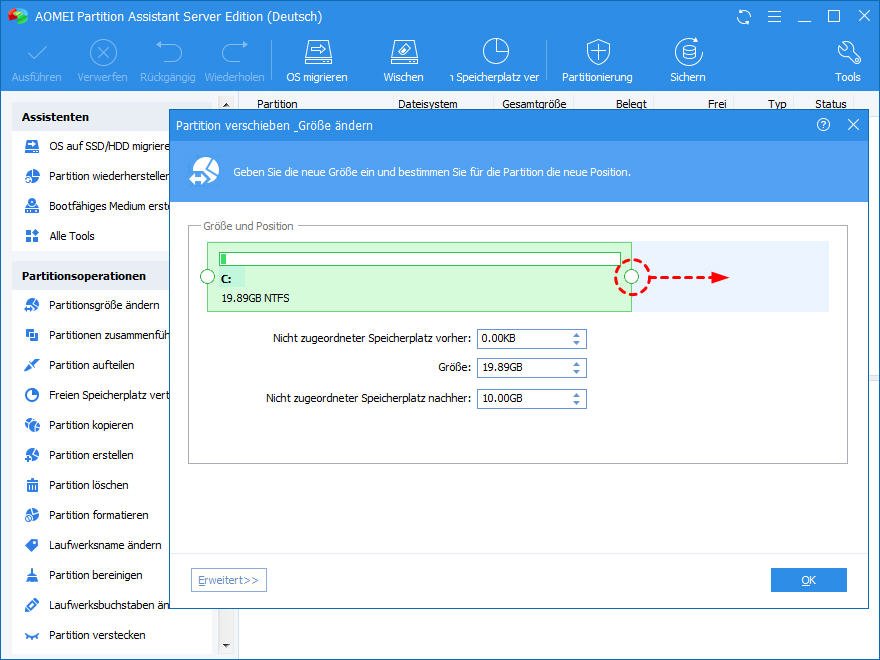Viewport: 880px width, 660px height.
Task: Select Partition bereinigen operation
Action: (84, 575)
